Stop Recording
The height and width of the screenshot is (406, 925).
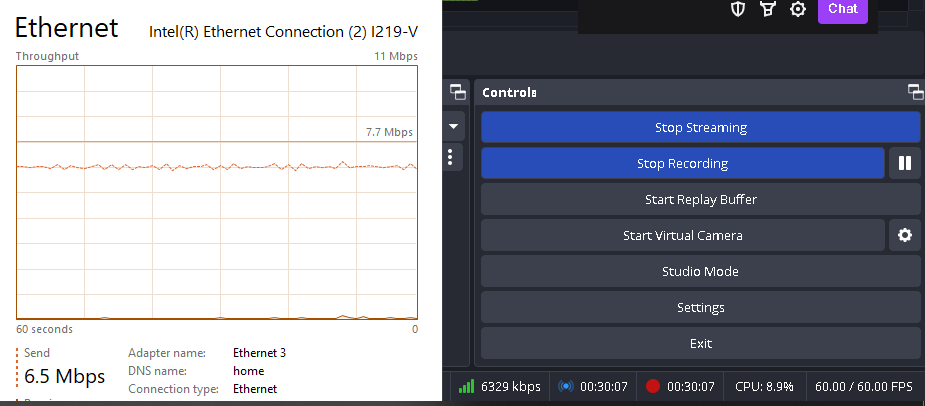pyautogui.click(x=683, y=163)
